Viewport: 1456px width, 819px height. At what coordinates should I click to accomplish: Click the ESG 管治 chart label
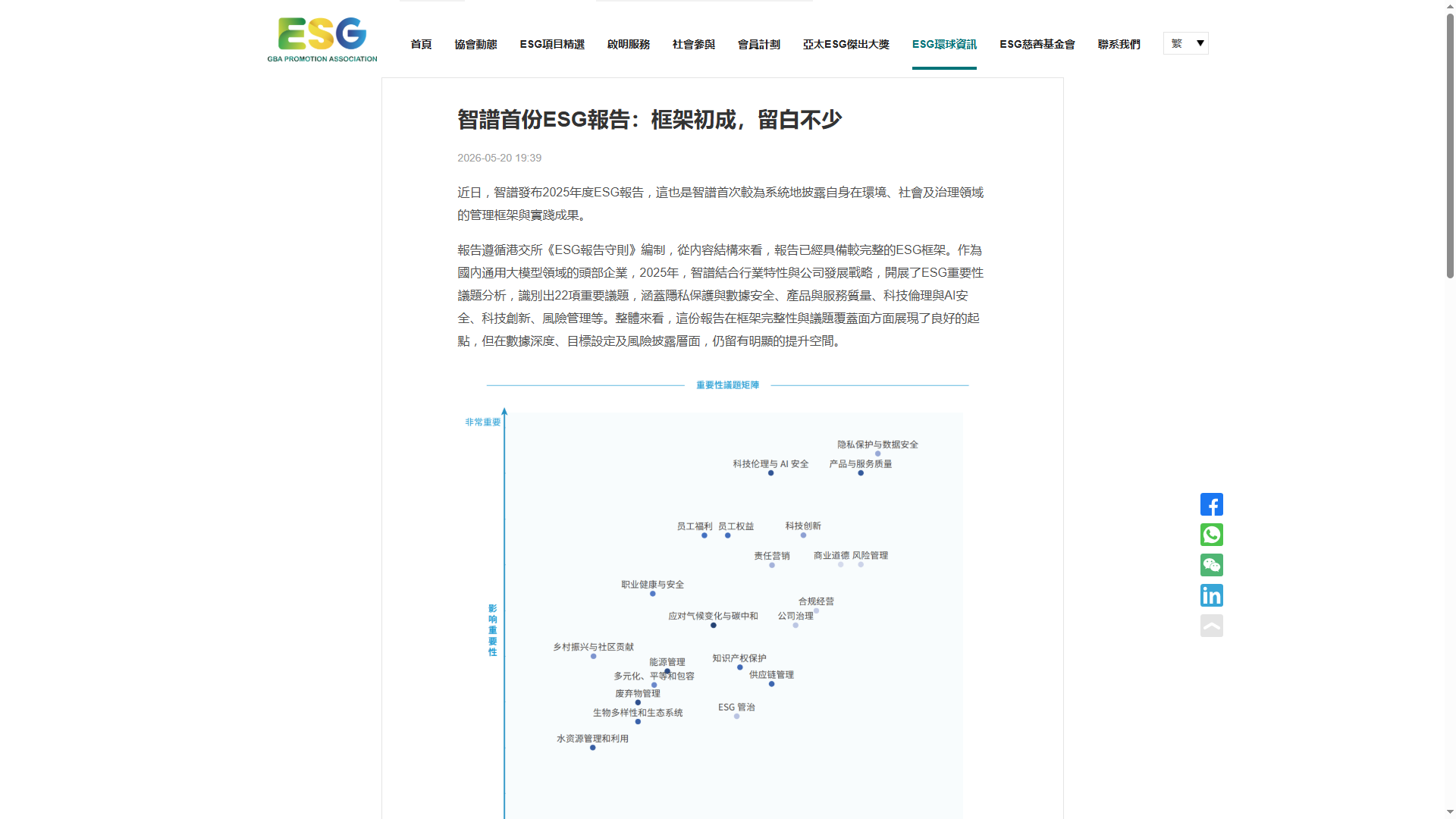(736, 707)
